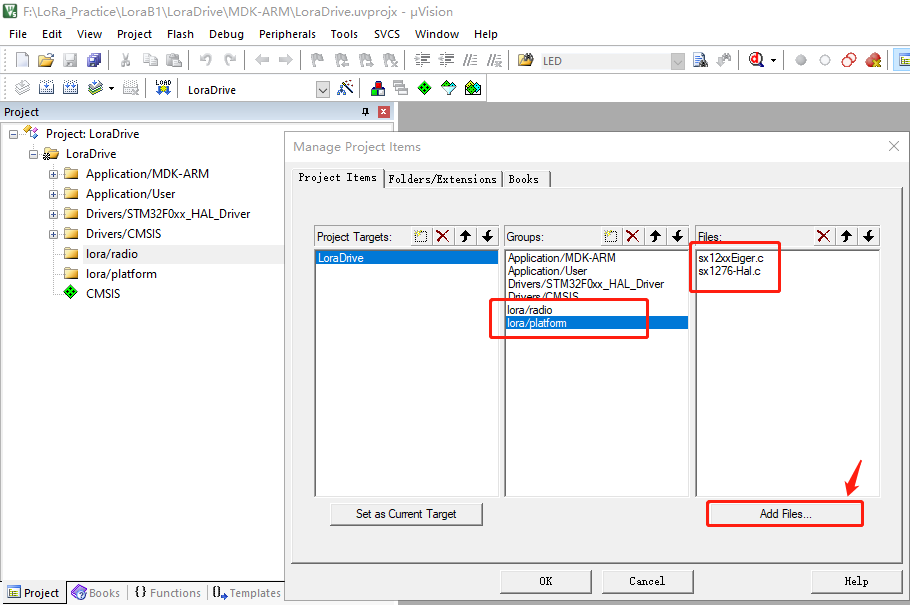910x605 pixels.
Task: Switch to the Books tab in dialog
Action: pyautogui.click(x=523, y=179)
